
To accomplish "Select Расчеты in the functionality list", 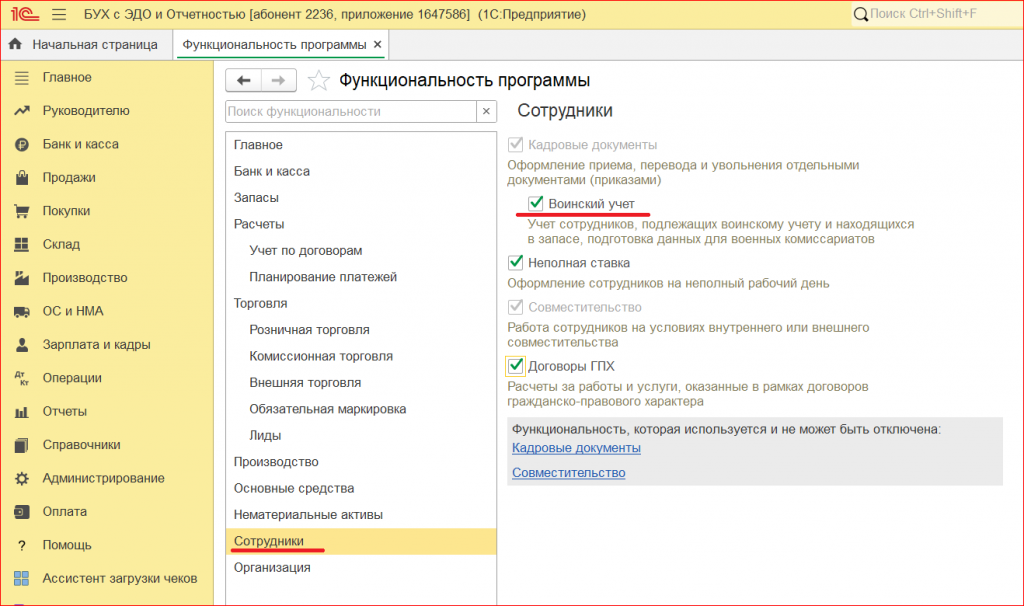I will [x=361, y=224].
